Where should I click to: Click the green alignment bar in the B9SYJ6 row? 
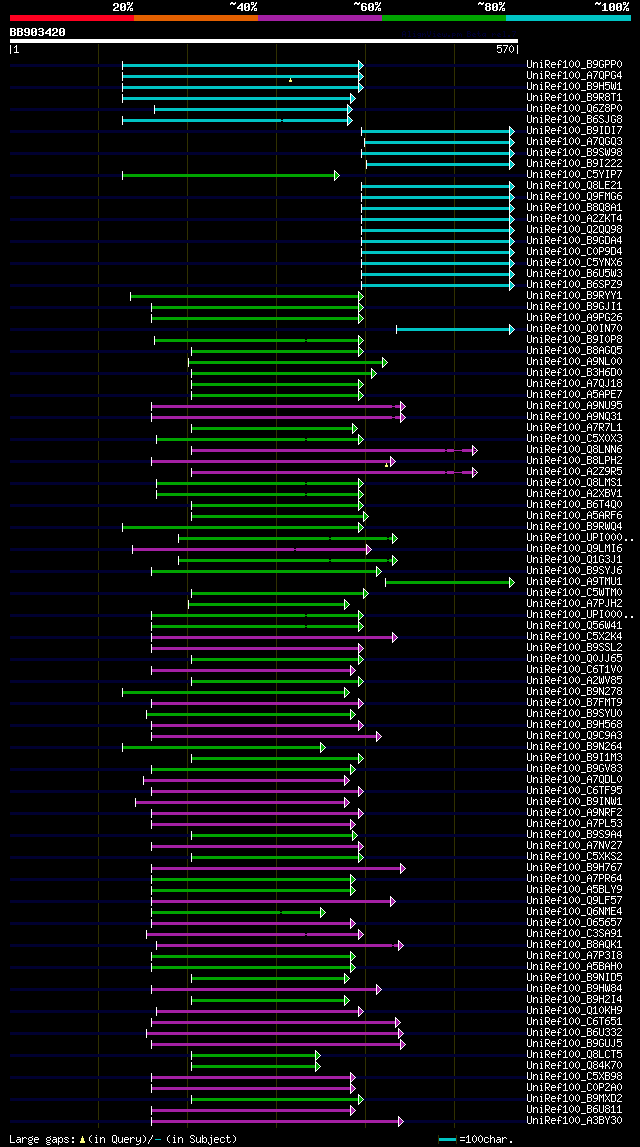(266, 571)
